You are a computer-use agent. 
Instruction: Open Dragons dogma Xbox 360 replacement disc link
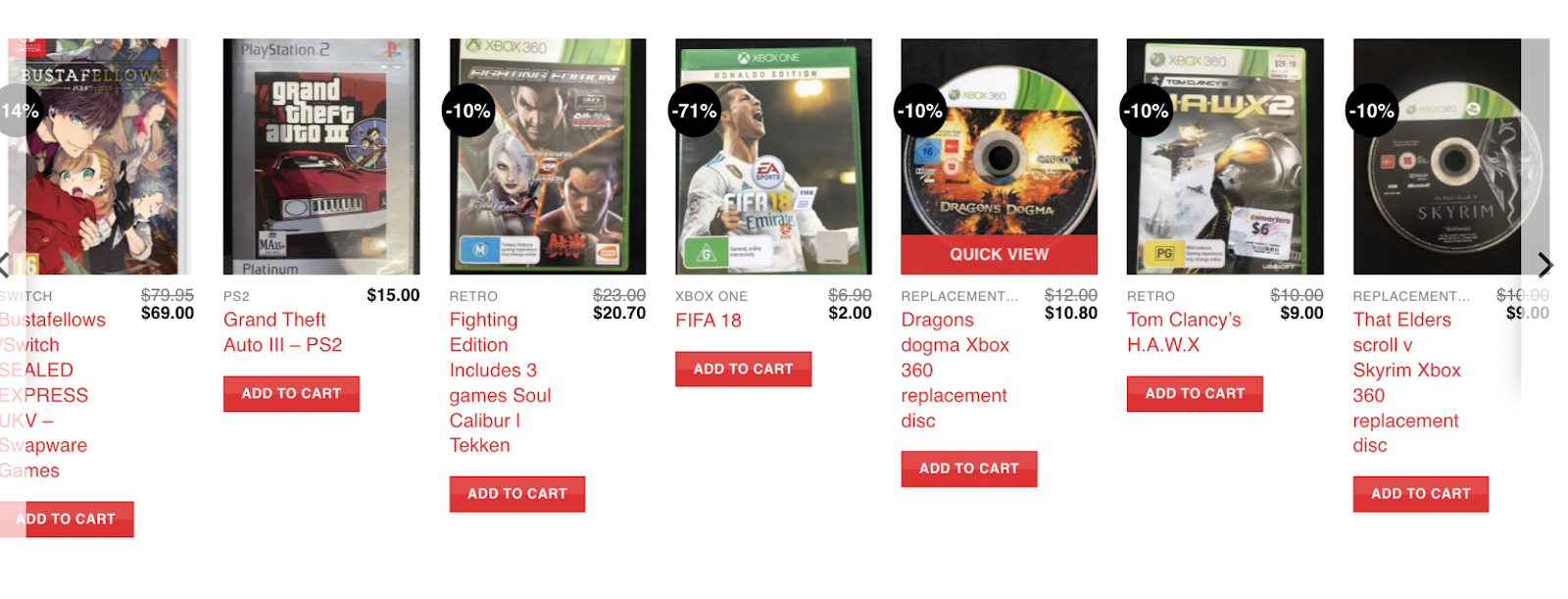click(955, 370)
